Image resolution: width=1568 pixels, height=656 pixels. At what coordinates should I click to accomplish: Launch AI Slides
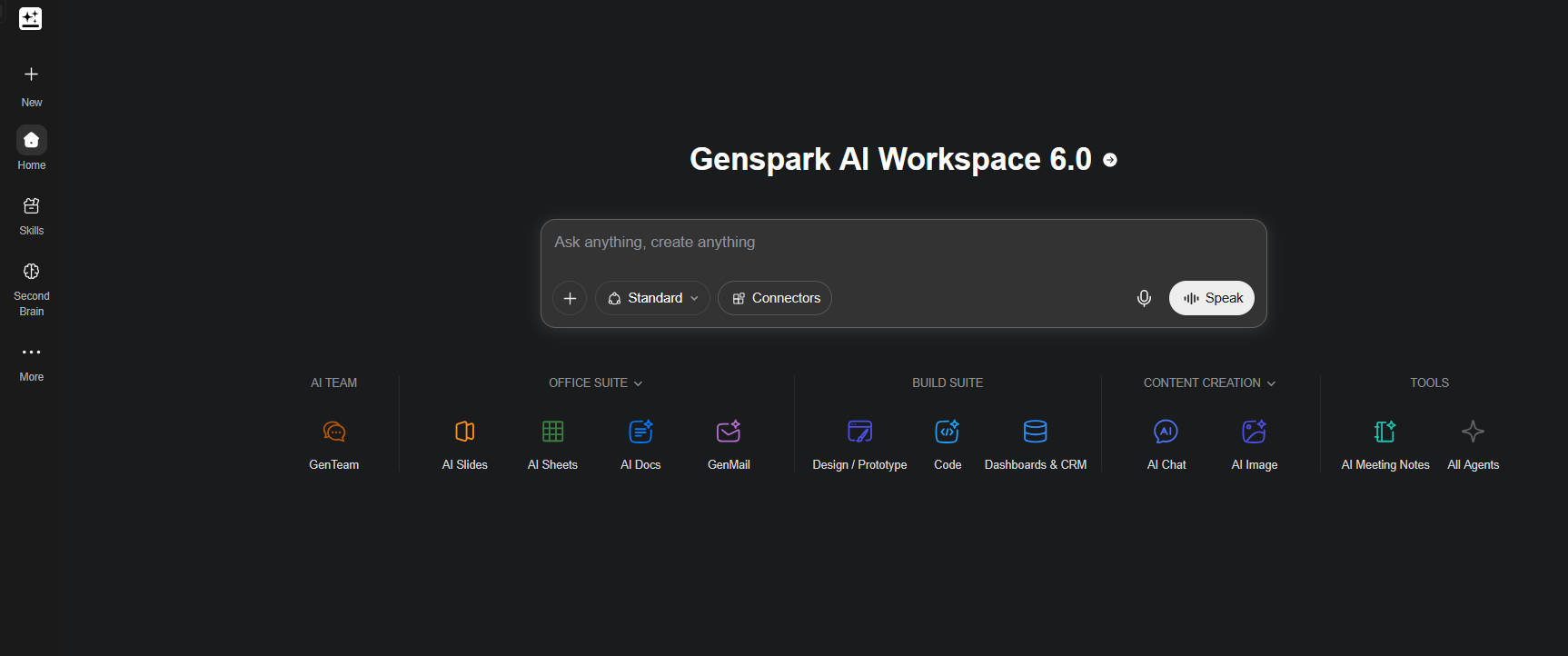tap(464, 445)
